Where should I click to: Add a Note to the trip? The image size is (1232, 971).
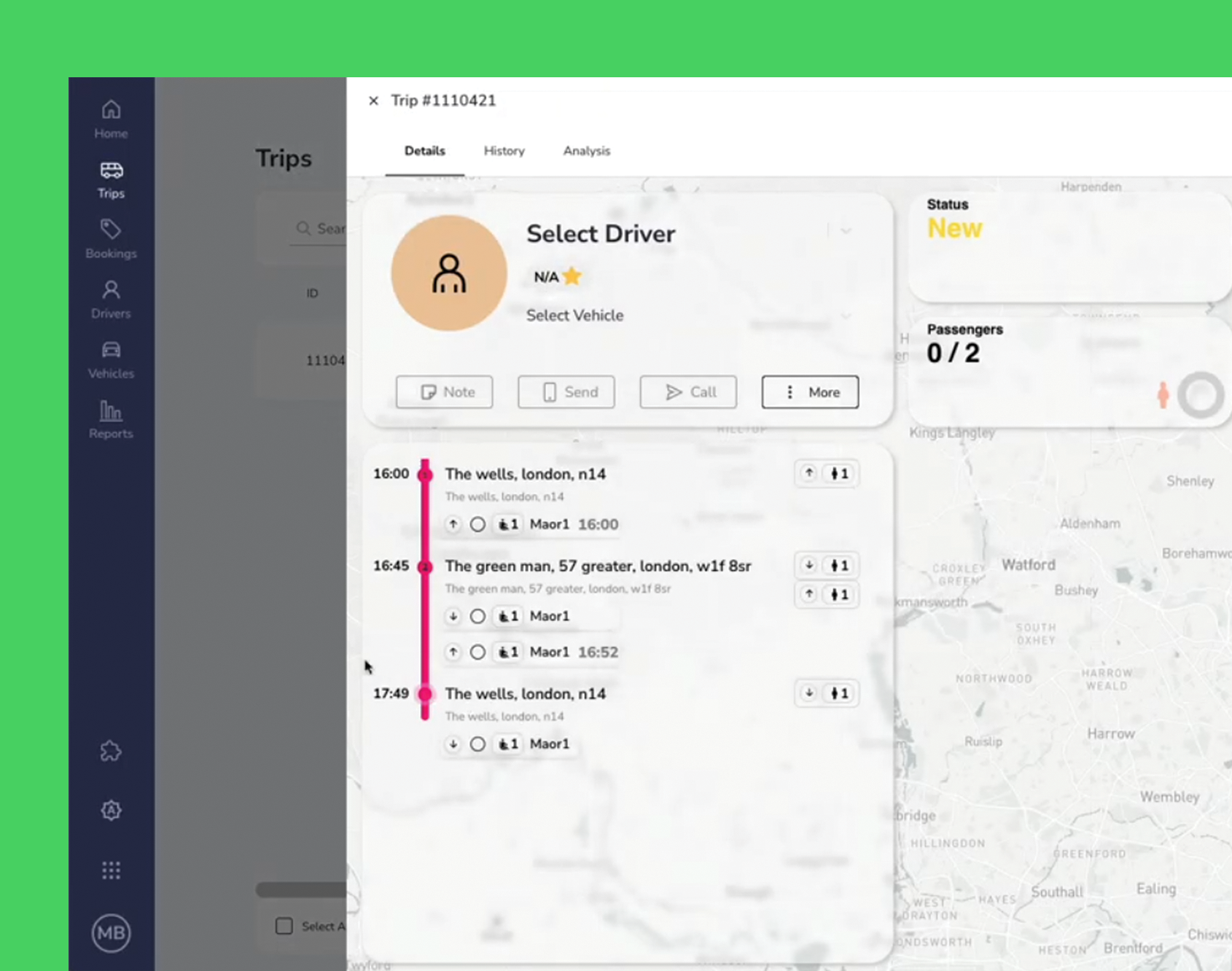[444, 392]
